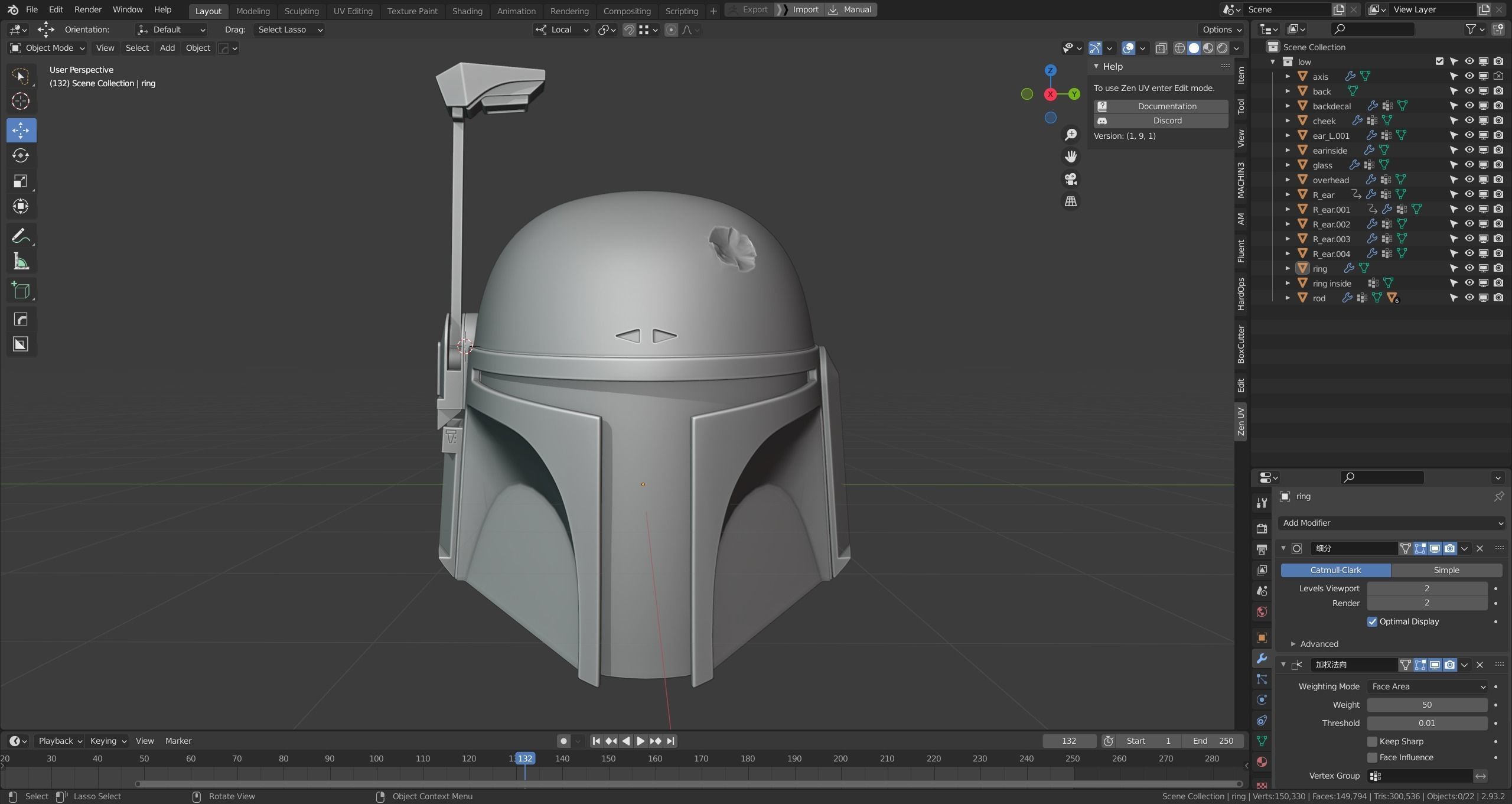
Task: Open Zen UV Documentation button
Action: tap(1160, 106)
